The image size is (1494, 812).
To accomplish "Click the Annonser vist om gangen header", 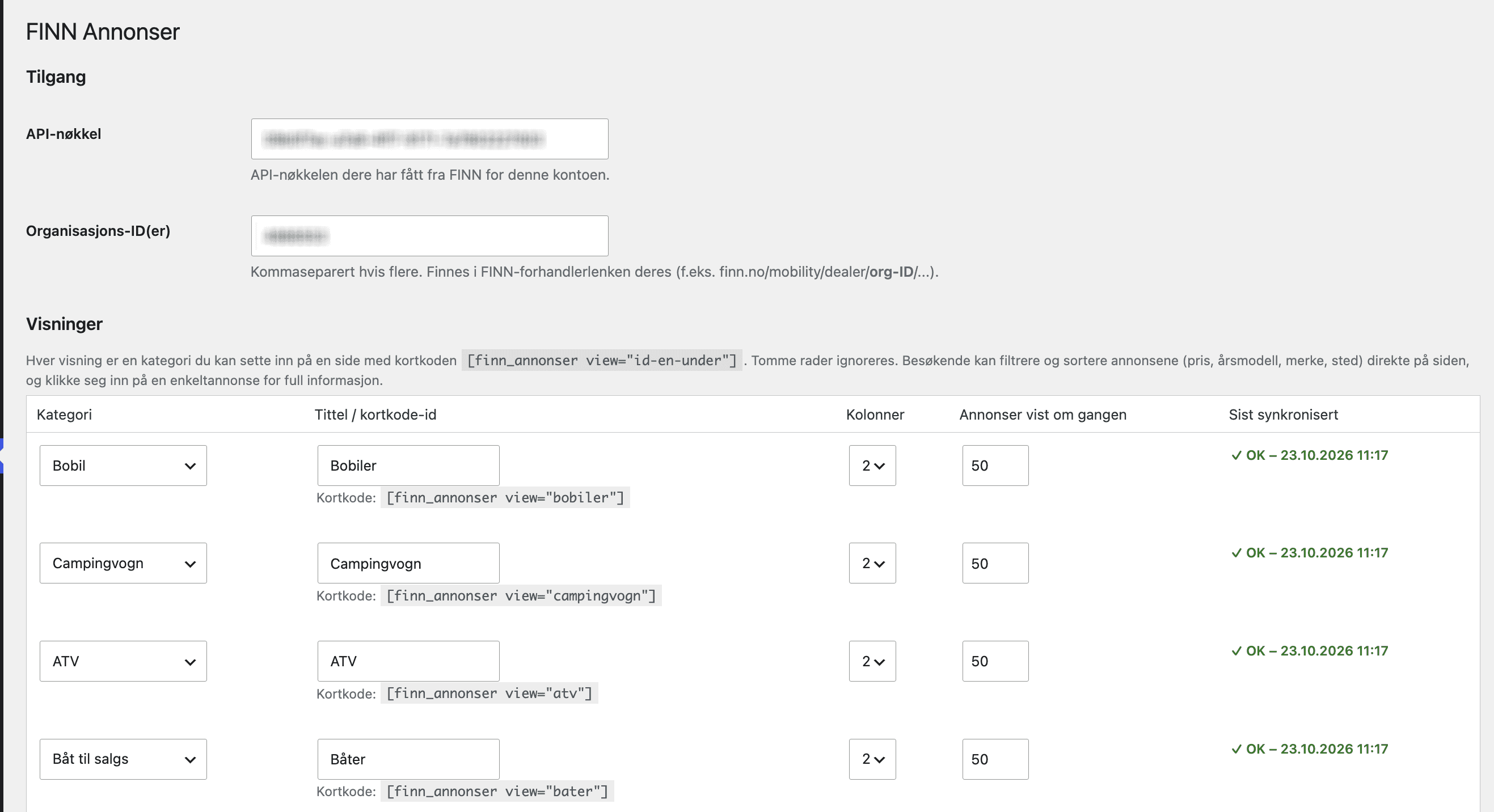I will click(1043, 415).
